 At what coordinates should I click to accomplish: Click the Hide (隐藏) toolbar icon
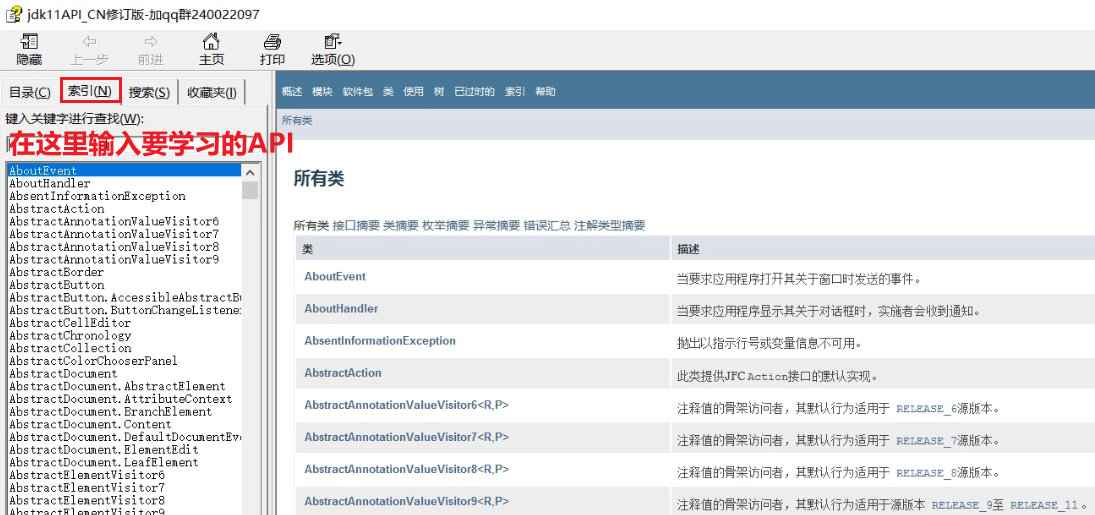(29, 41)
